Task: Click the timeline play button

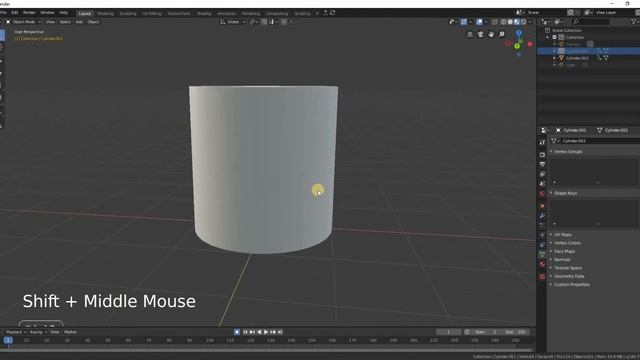Action: 266,332
